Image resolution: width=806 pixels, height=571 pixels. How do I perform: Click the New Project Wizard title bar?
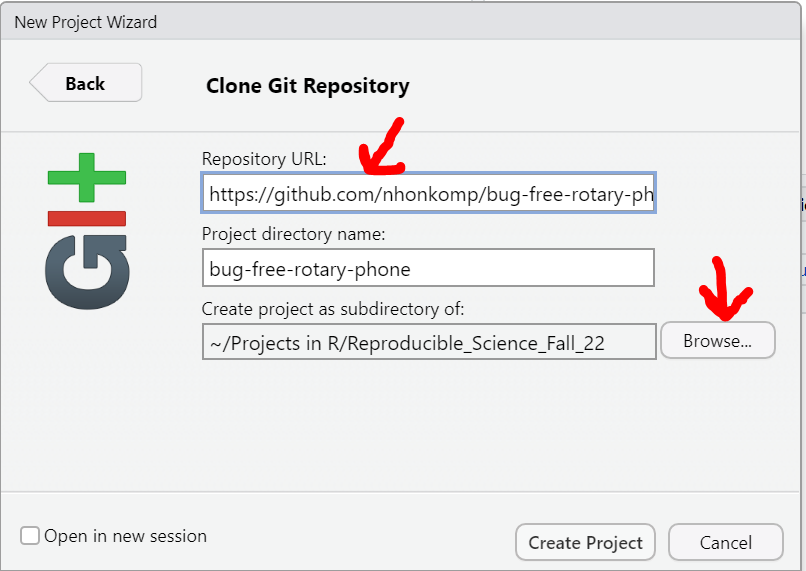(x=401, y=22)
